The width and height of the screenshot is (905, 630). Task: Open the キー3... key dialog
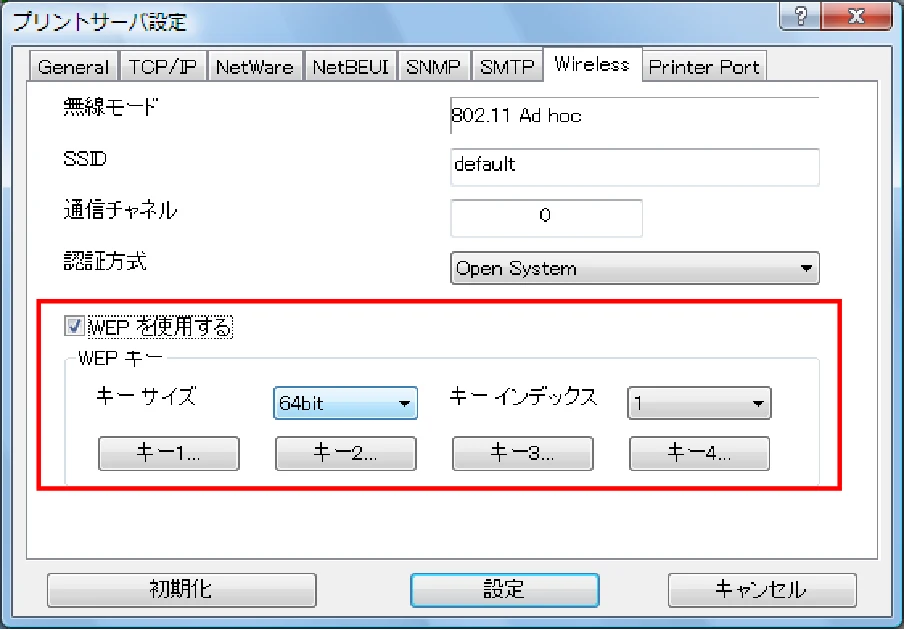pyautogui.click(x=522, y=453)
